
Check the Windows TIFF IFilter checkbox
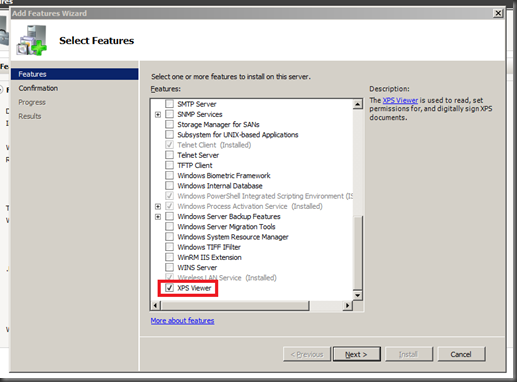point(169,247)
